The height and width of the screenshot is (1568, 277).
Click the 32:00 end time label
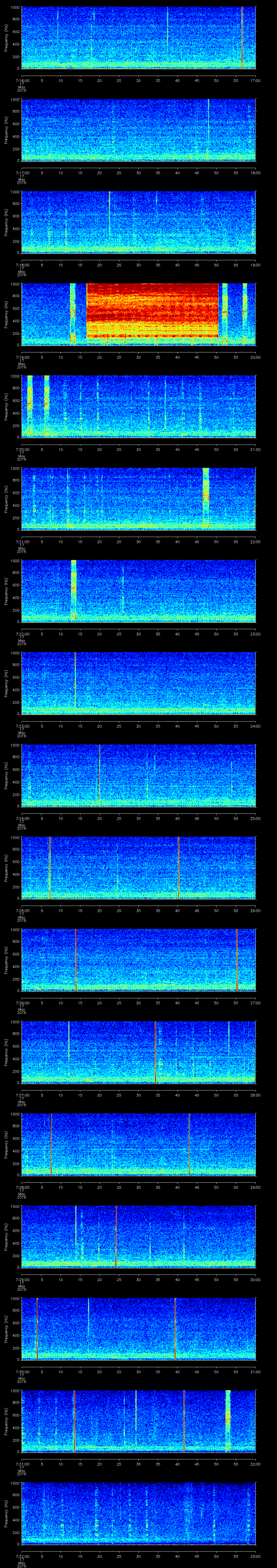click(255, 1463)
